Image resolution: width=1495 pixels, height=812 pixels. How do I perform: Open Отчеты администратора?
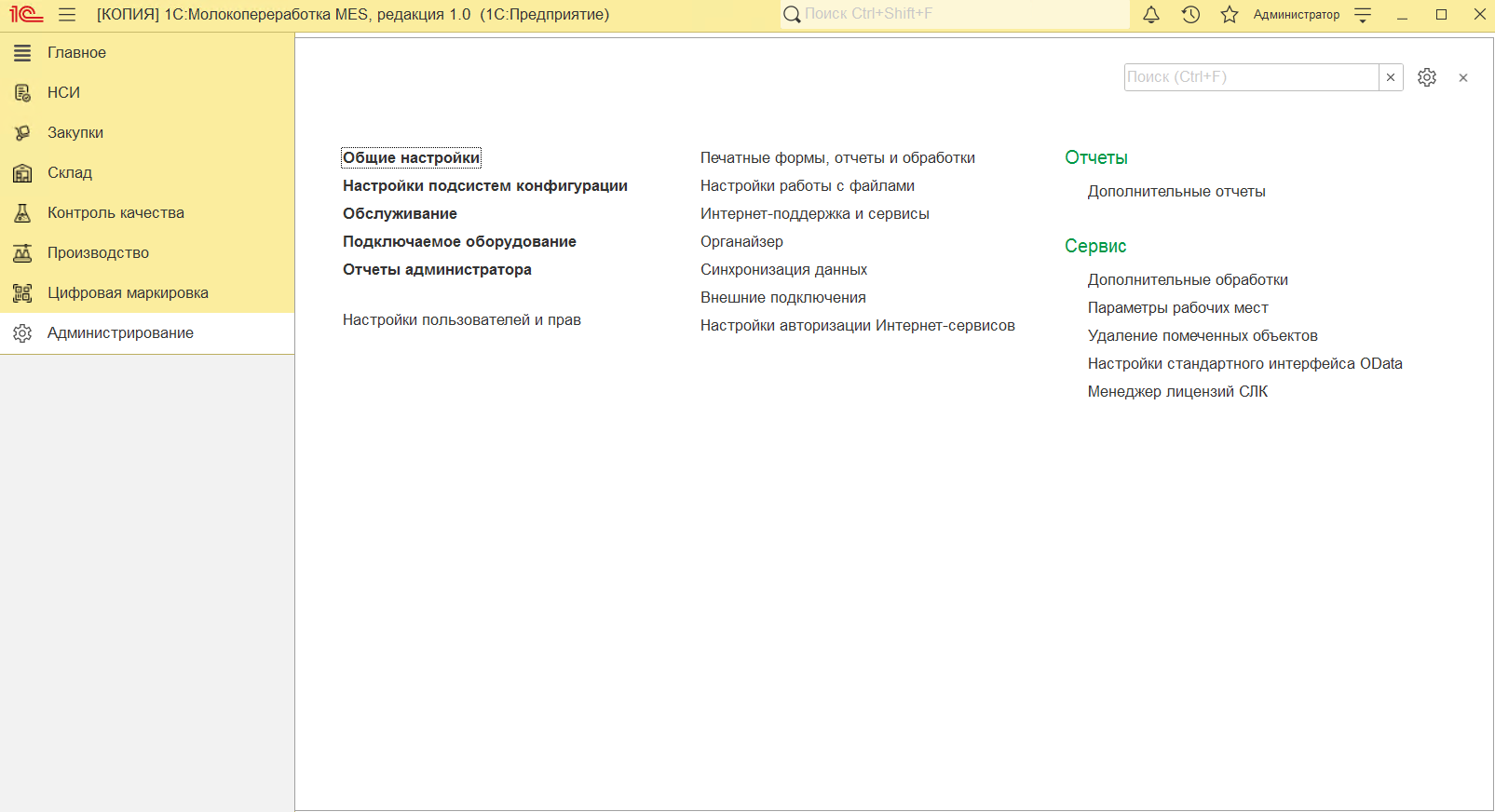[437, 270]
